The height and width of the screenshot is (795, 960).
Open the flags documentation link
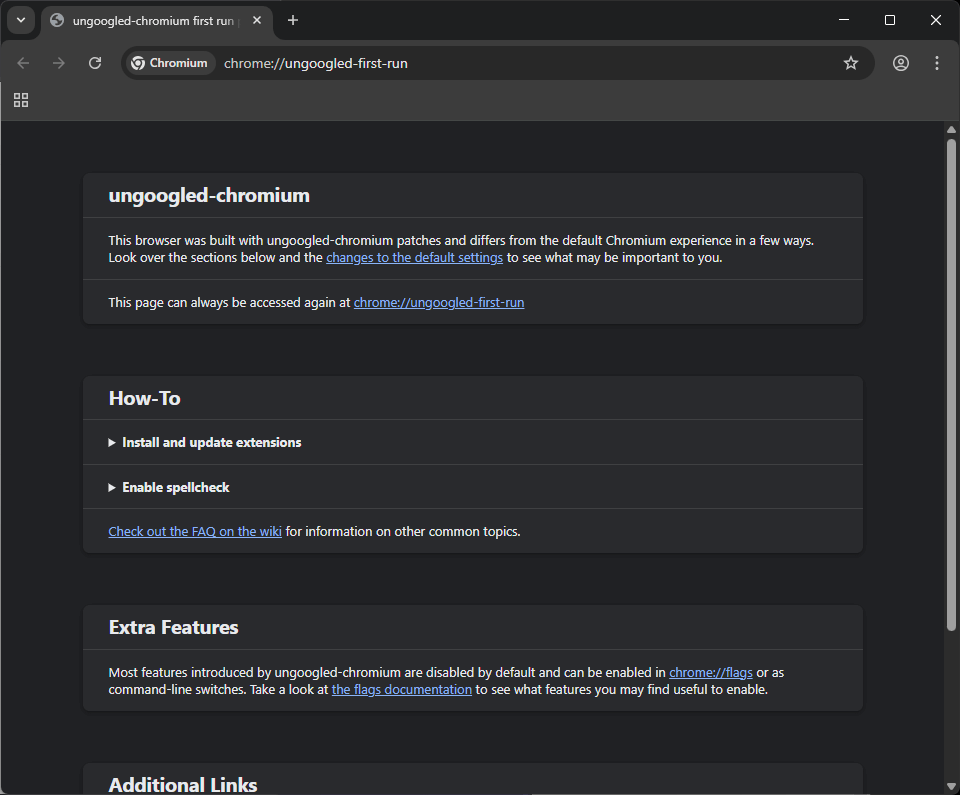[x=402, y=690]
